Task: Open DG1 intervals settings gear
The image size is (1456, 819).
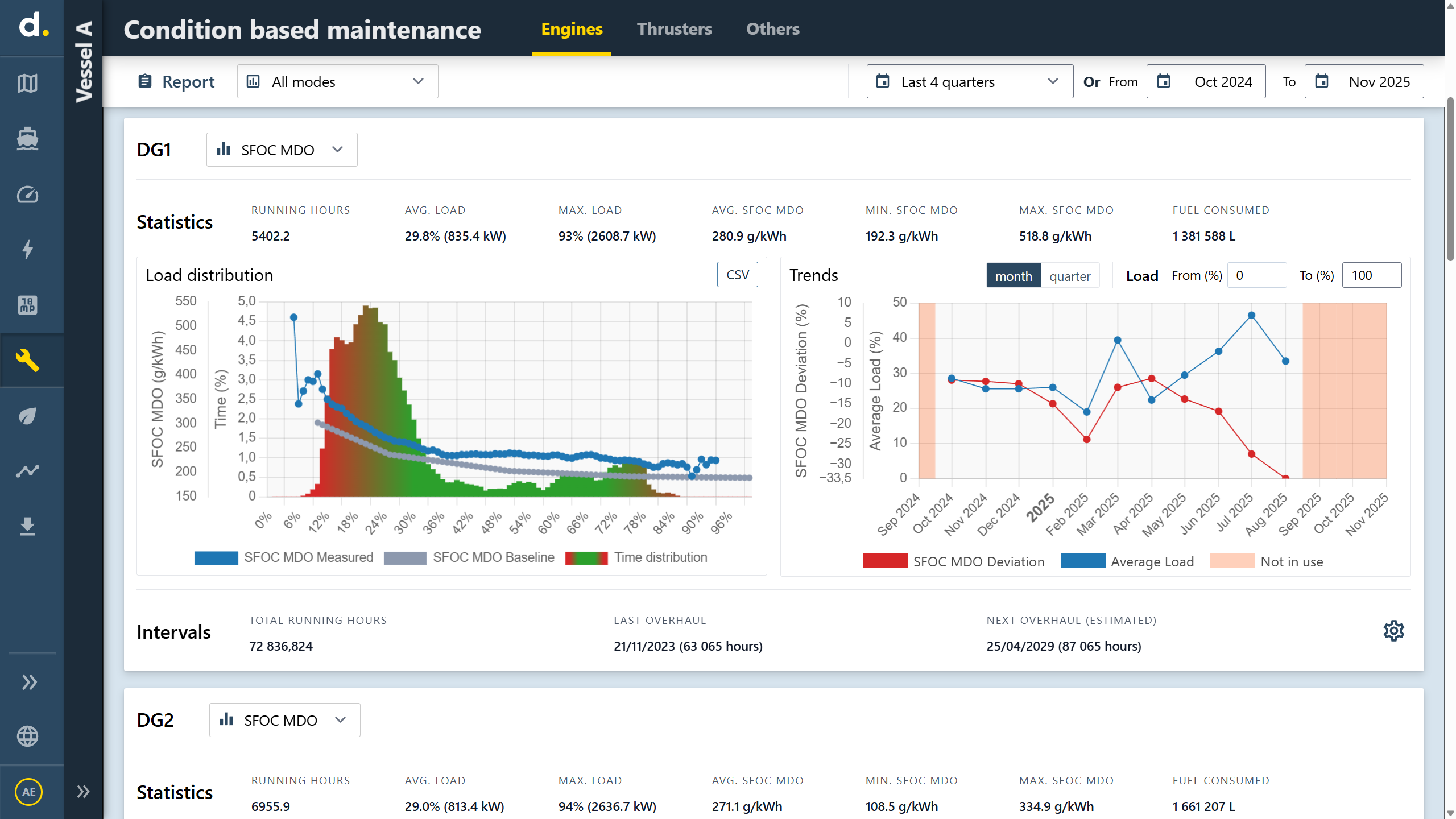Action: click(1394, 631)
